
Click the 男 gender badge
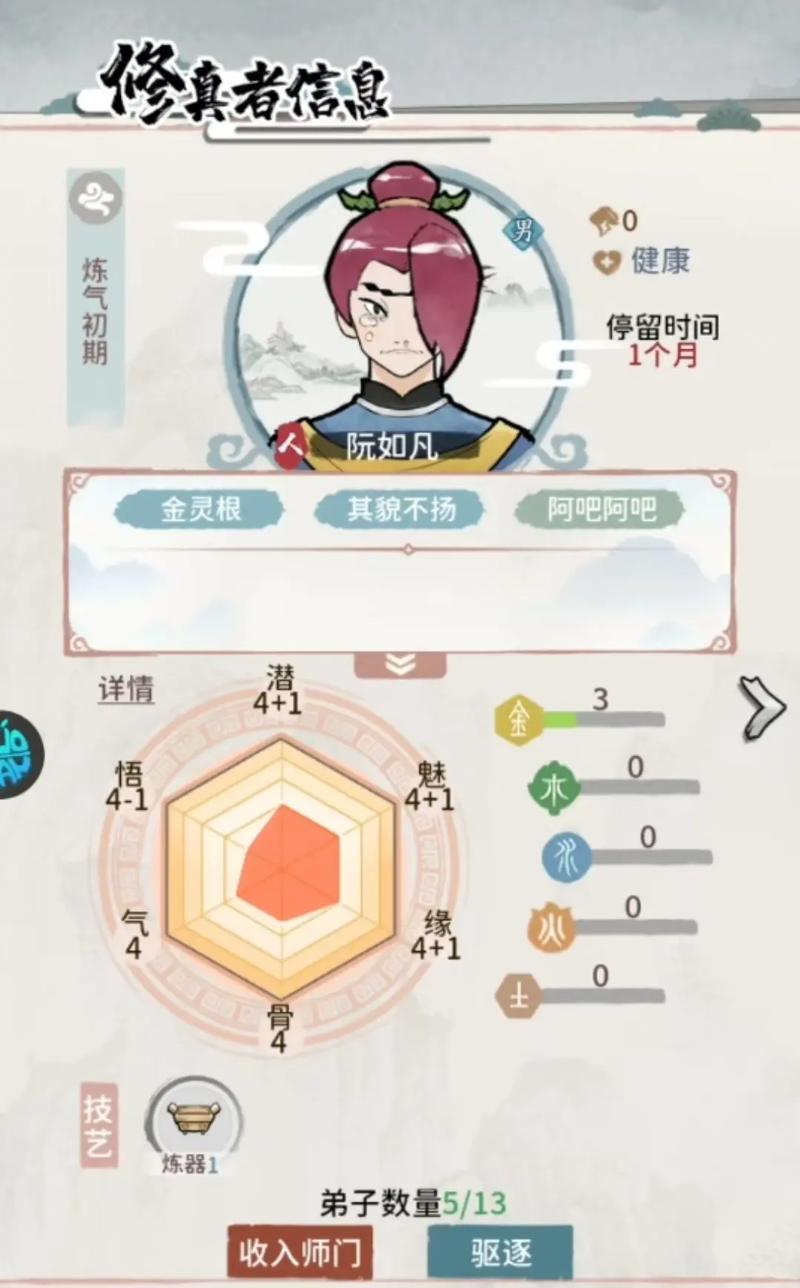click(522, 232)
